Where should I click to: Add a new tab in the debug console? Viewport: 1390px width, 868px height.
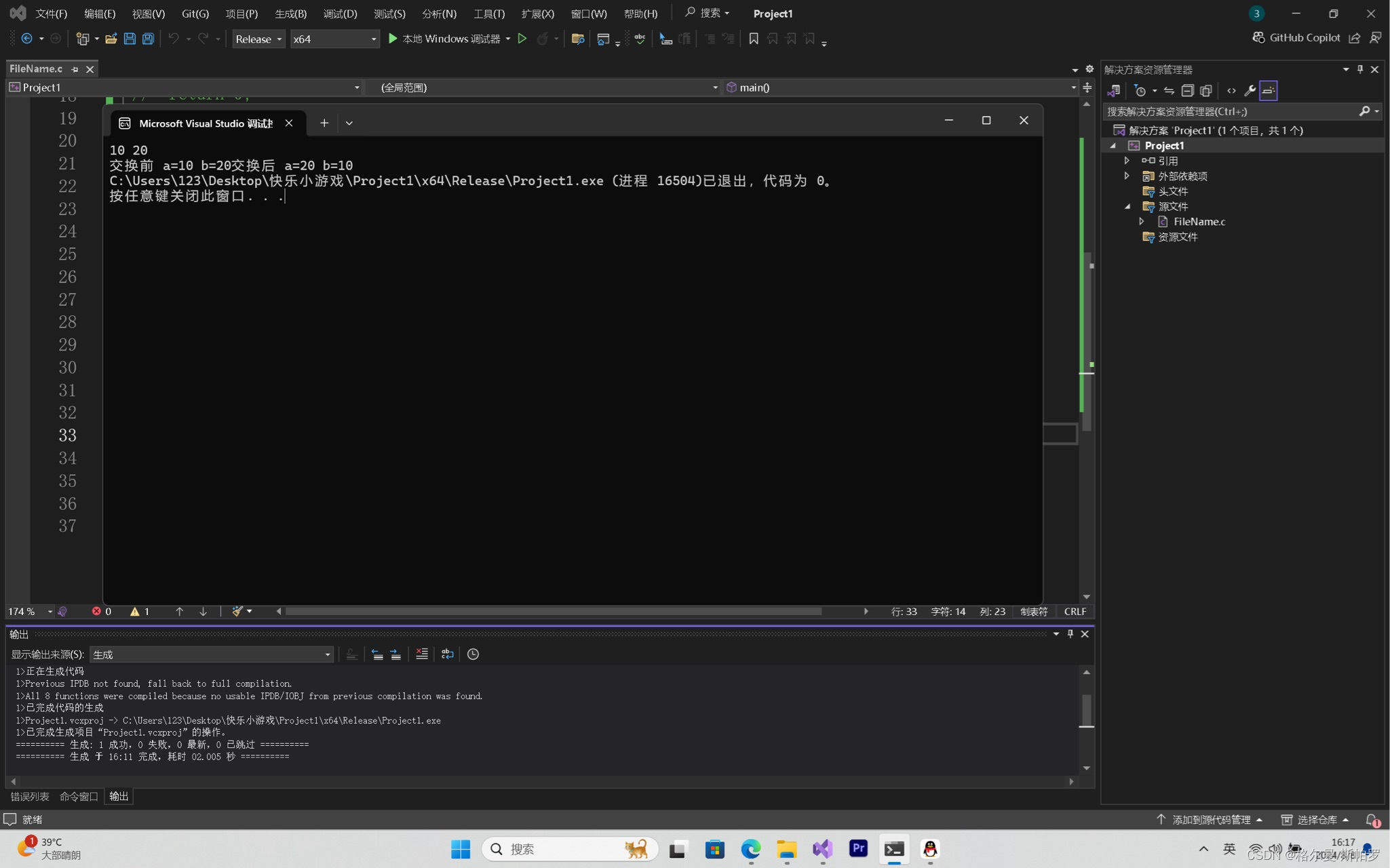(x=324, y=123)
